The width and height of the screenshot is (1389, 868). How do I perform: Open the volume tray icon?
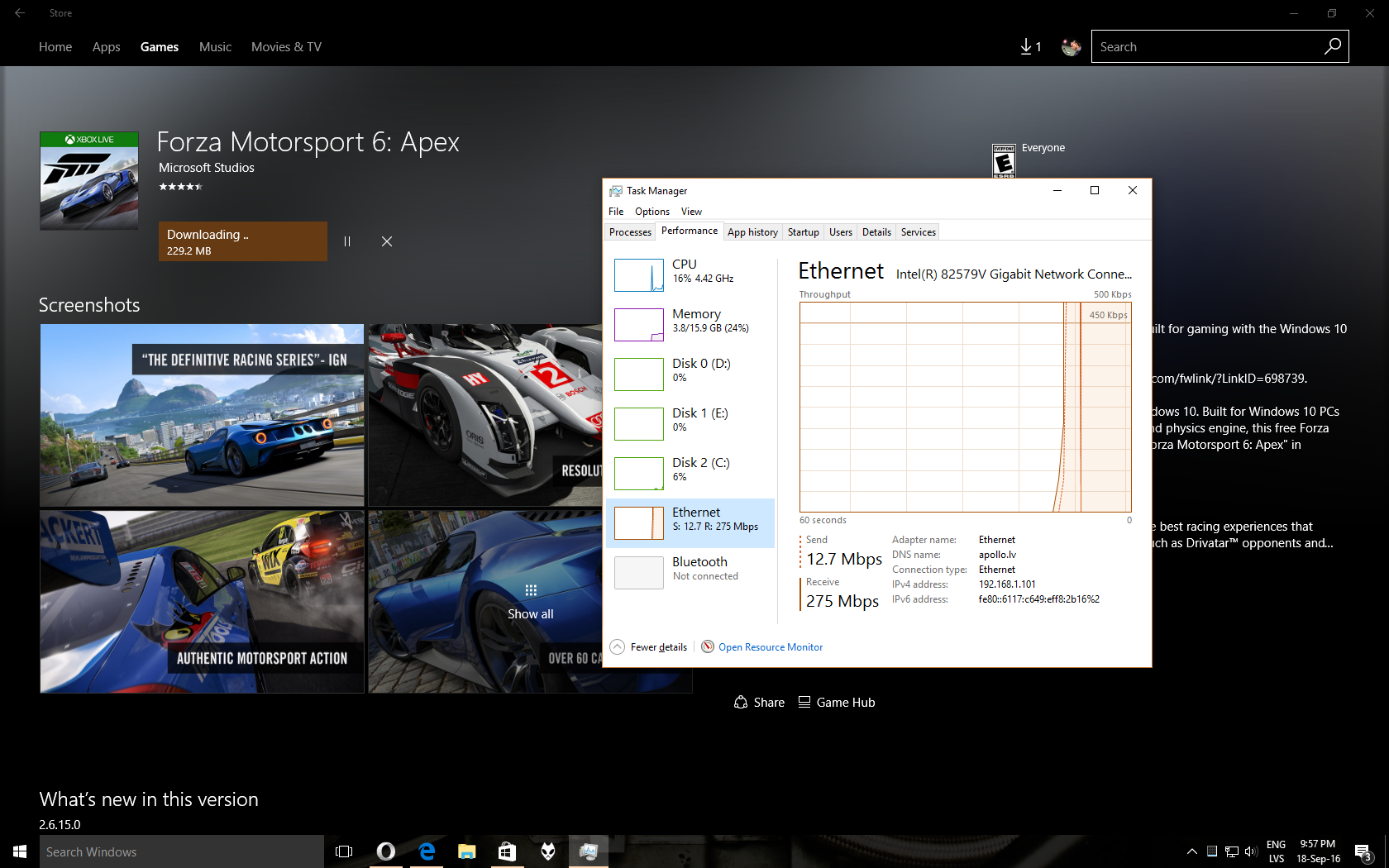[1250, 851]
